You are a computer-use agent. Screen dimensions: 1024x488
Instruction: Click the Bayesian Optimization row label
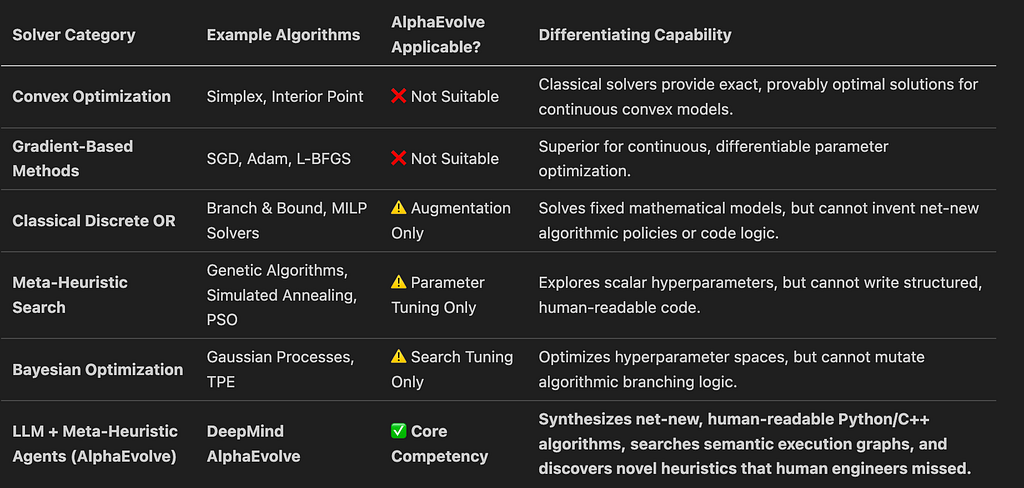point(98,370)
